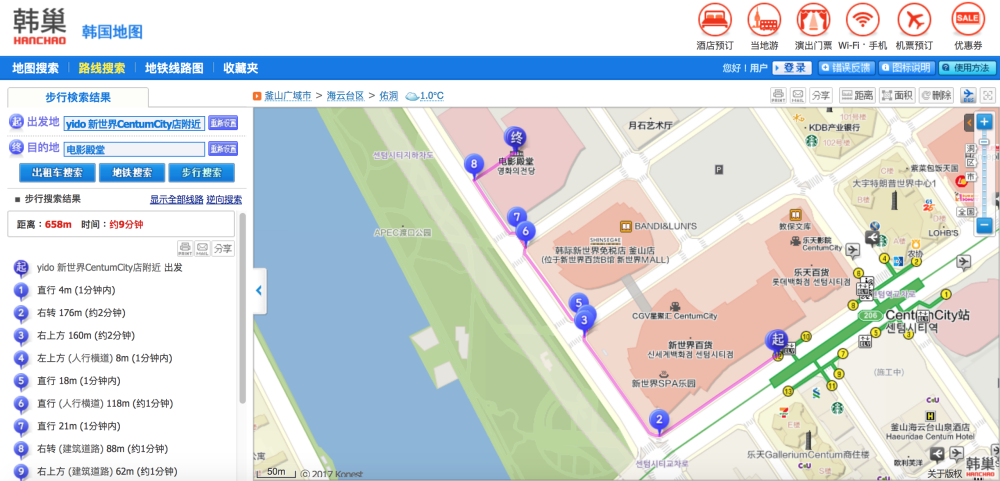Mail the map from map toolbar
1000x481 pixels.
coord(798,96)
